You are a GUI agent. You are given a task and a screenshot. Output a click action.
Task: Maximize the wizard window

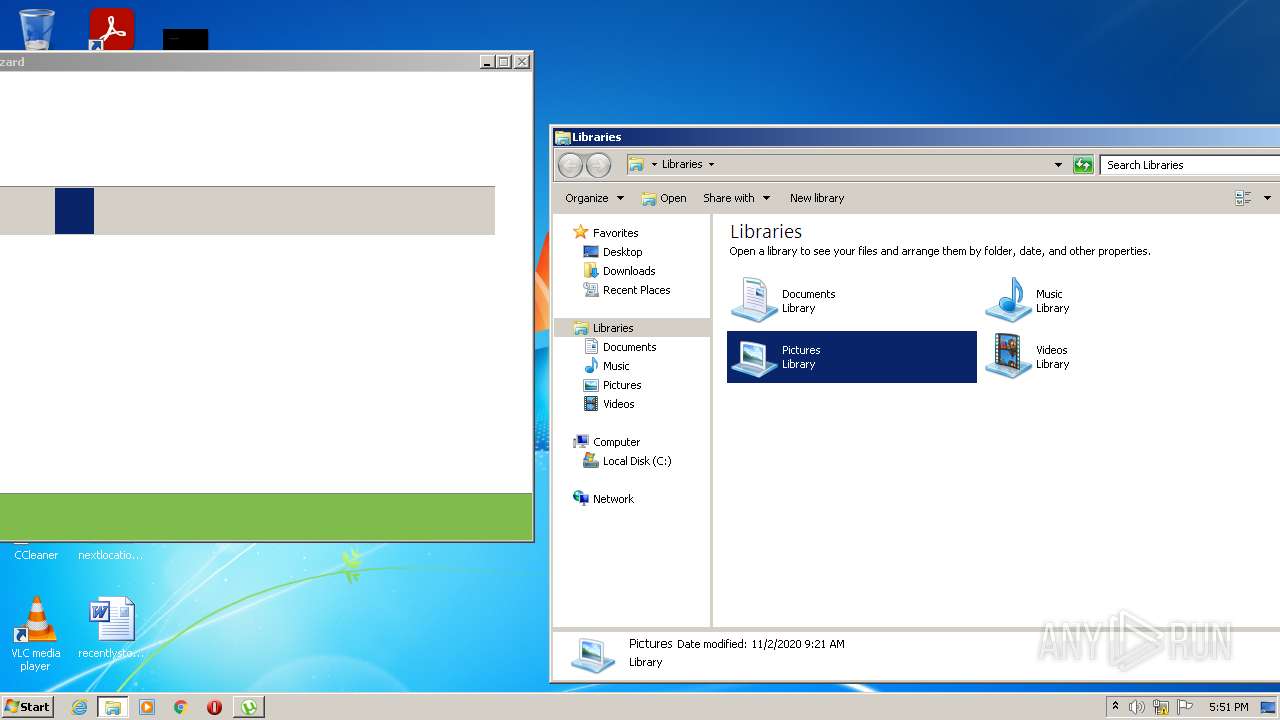pos(504,62)
